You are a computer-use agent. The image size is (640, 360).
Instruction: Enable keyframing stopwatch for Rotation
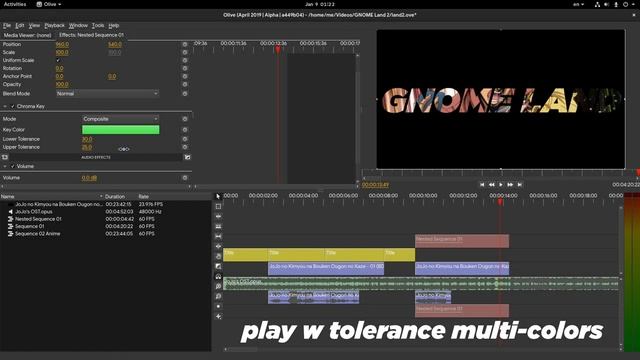tap(185, 68)
